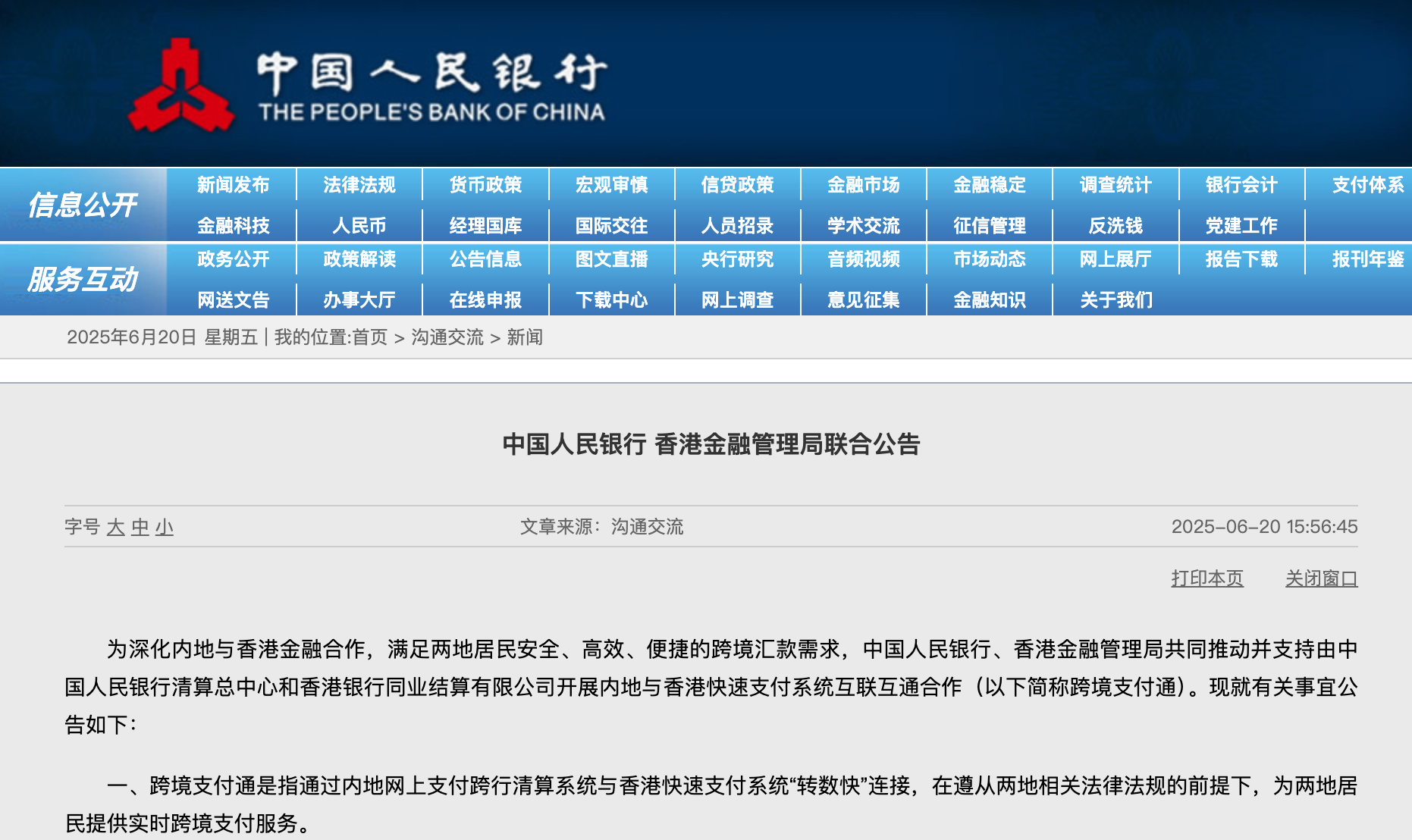Click 沟通交流 in the breadcrumb
Screen dimensions: 1412x840
click(x=447, y=337)
